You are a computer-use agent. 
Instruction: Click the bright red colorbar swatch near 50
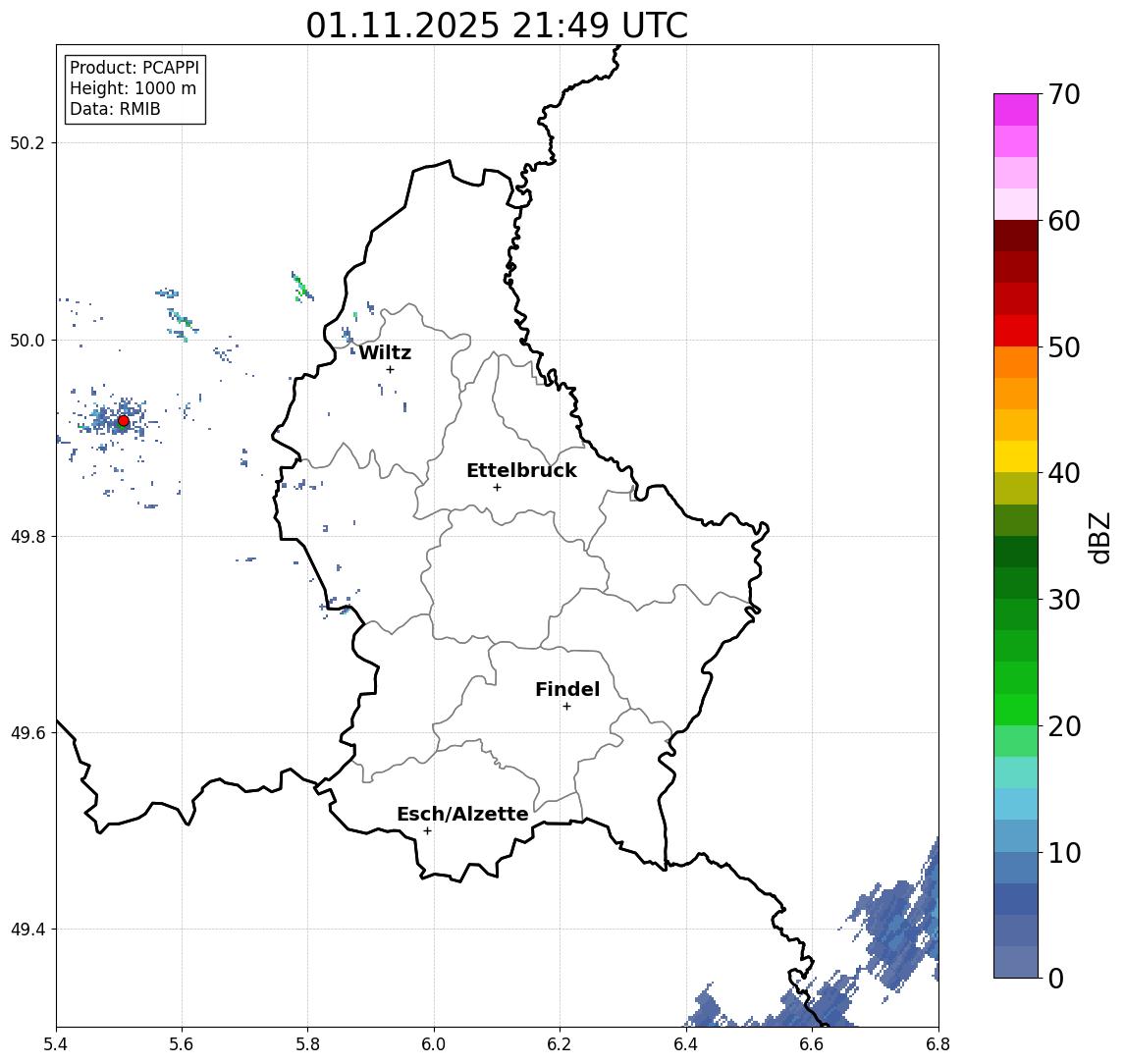(x=1016, y=331)
